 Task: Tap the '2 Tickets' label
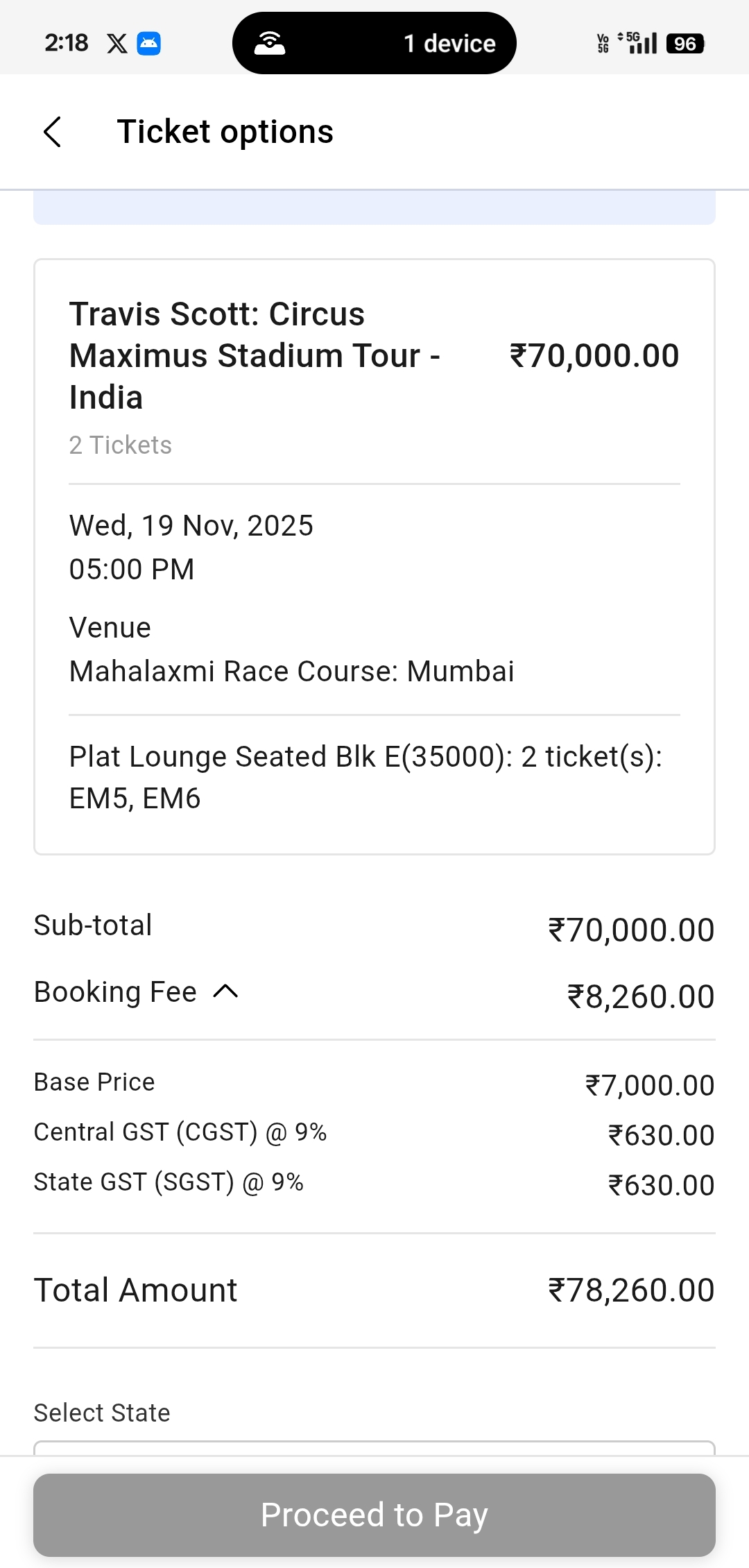point(121,445)
